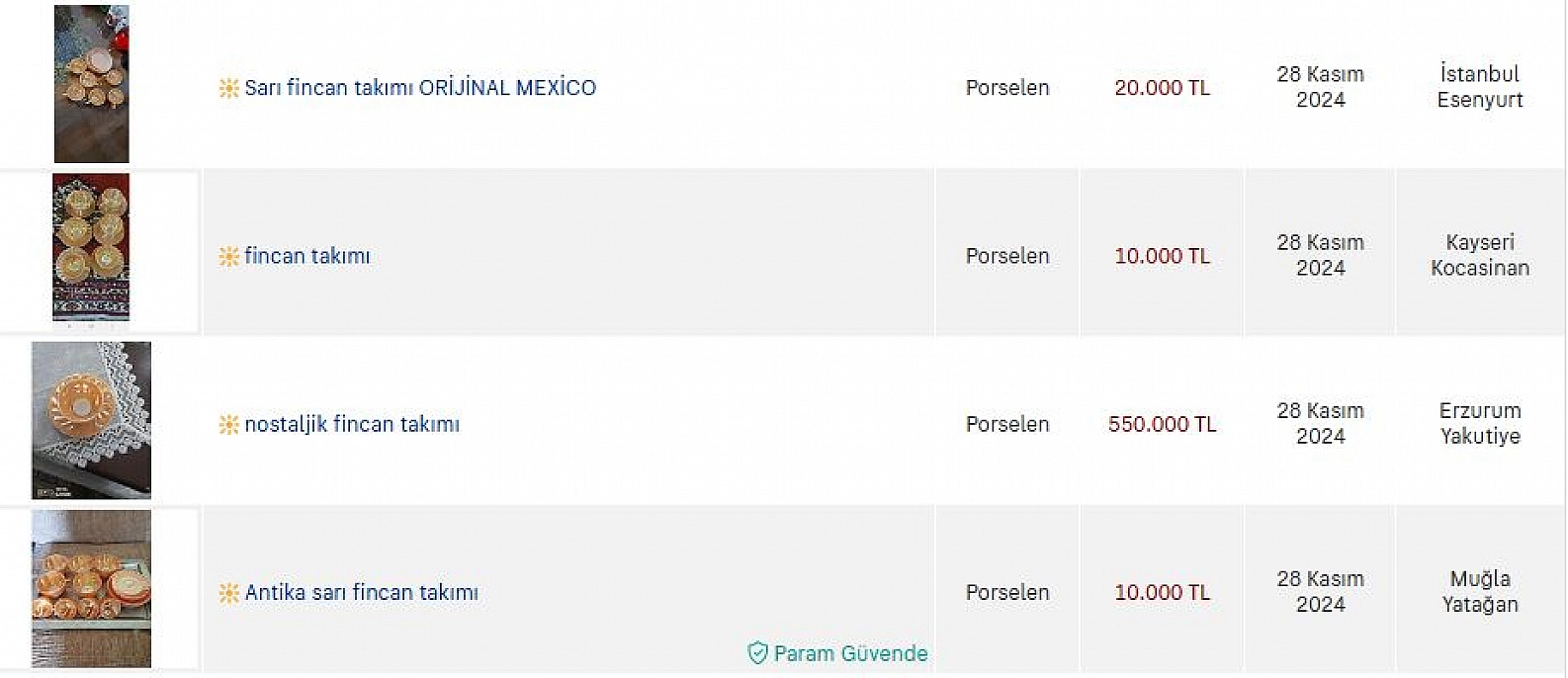This screenshot has height=678, width=1568.
Task: View the thumbnail of the Kayseri cup set listing
Action: [x=91, y=247]
